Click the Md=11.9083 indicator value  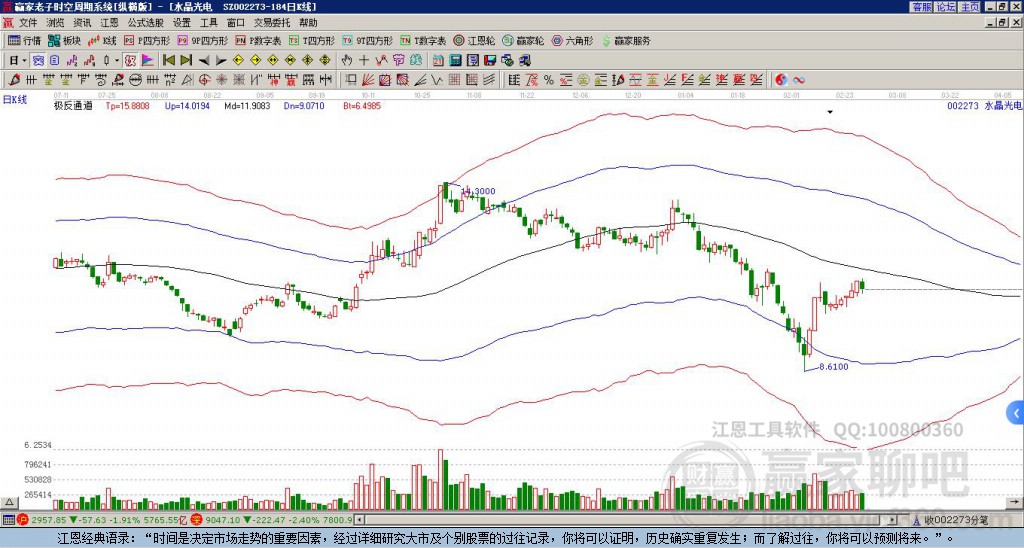(x=248, y=105)
